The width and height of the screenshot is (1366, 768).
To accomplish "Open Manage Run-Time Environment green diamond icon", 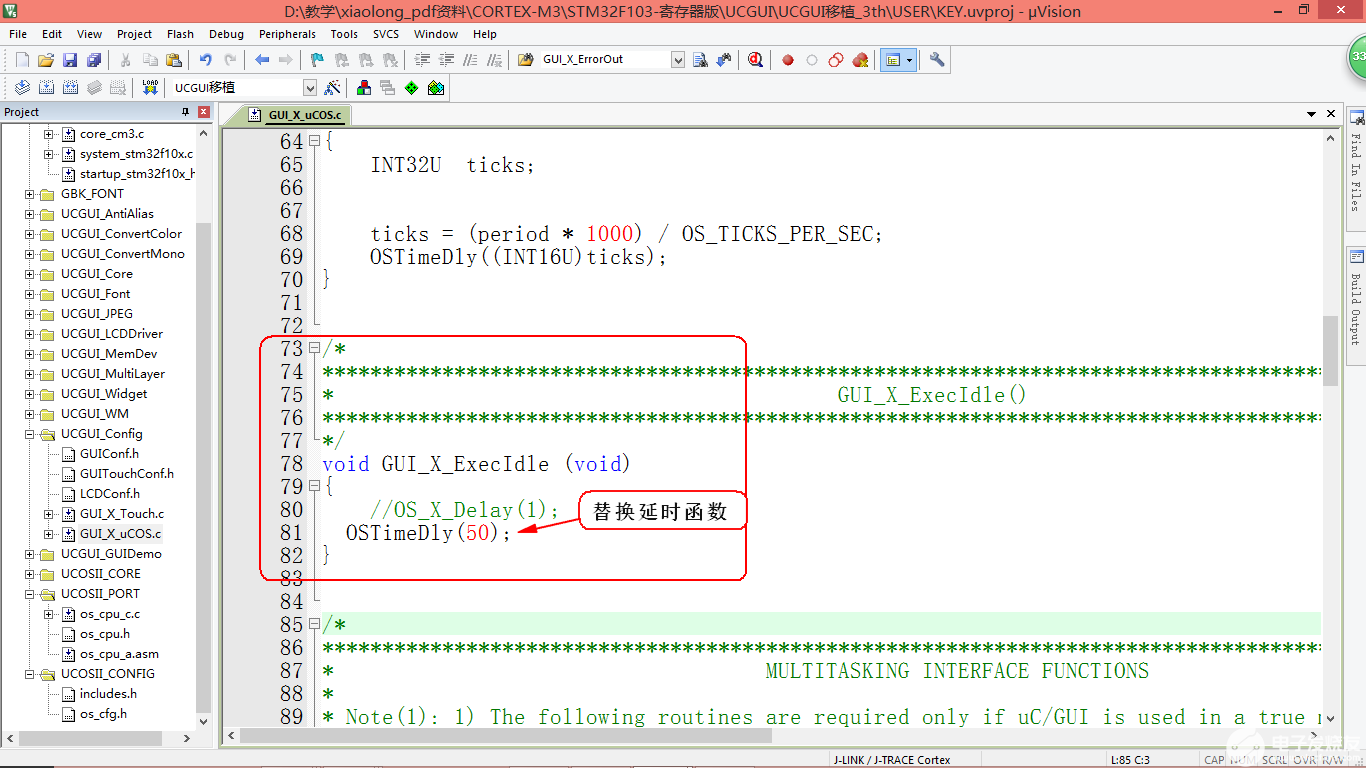I will click(x=412, y=88).
